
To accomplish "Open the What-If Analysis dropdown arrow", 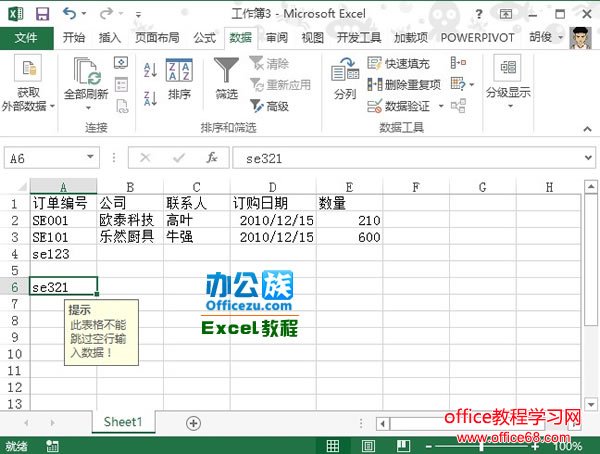I will pyautogui.click(x=472, y=85).
